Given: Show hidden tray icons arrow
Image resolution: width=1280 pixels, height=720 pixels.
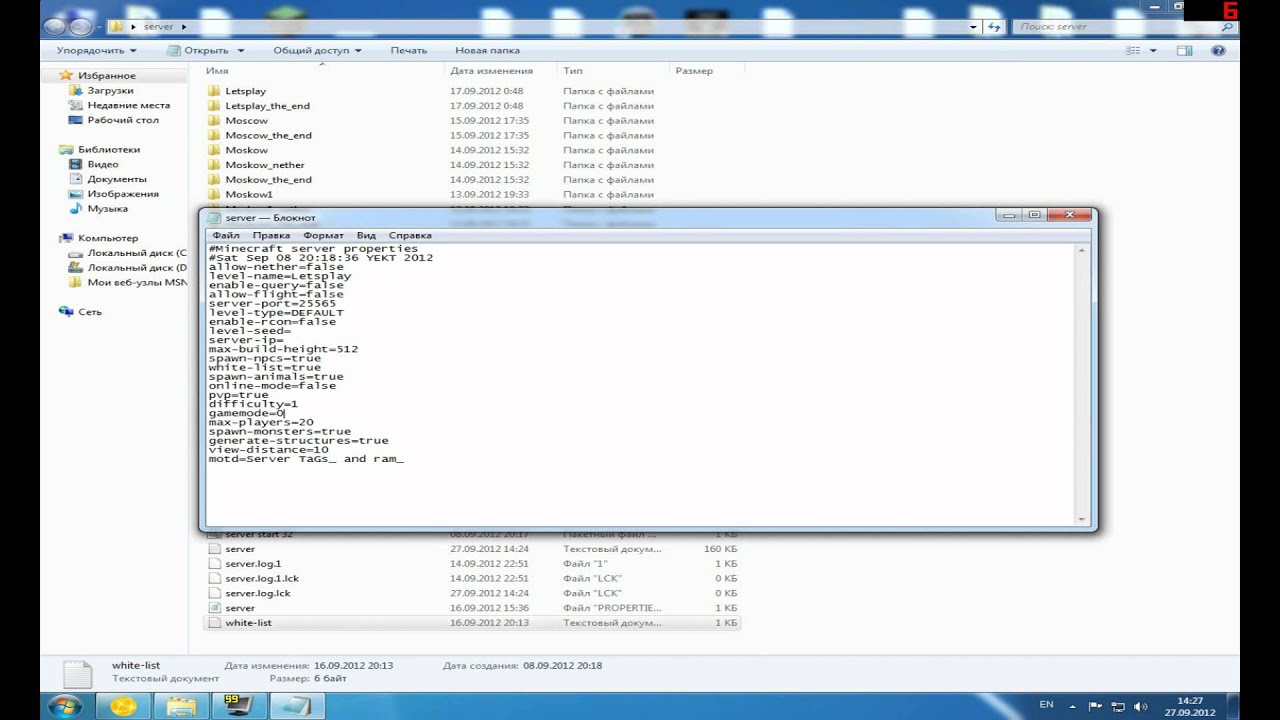Looking at the screenshot, I should (x=1072, y=706).
